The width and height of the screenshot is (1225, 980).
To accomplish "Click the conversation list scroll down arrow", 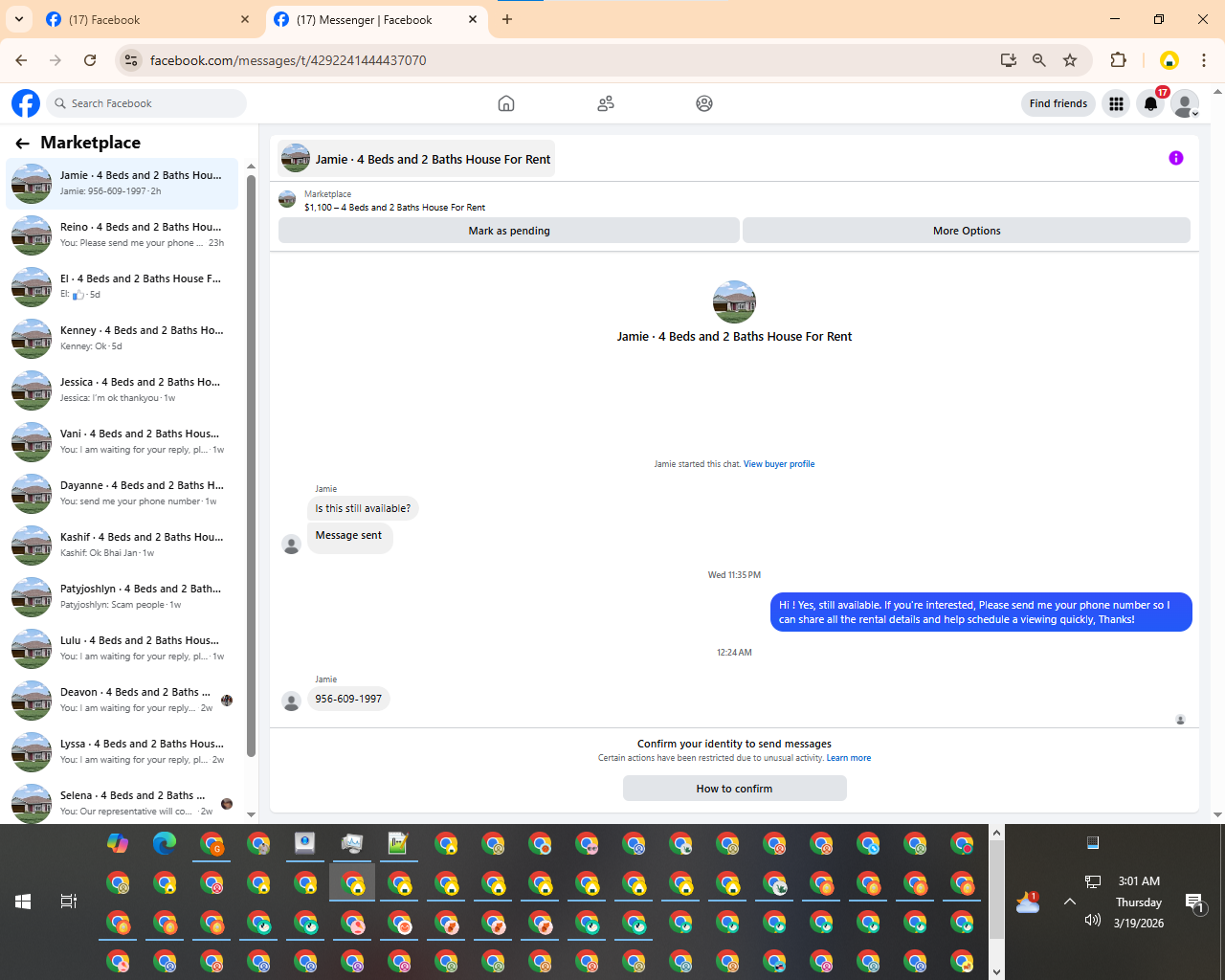I will coord(252,814).
